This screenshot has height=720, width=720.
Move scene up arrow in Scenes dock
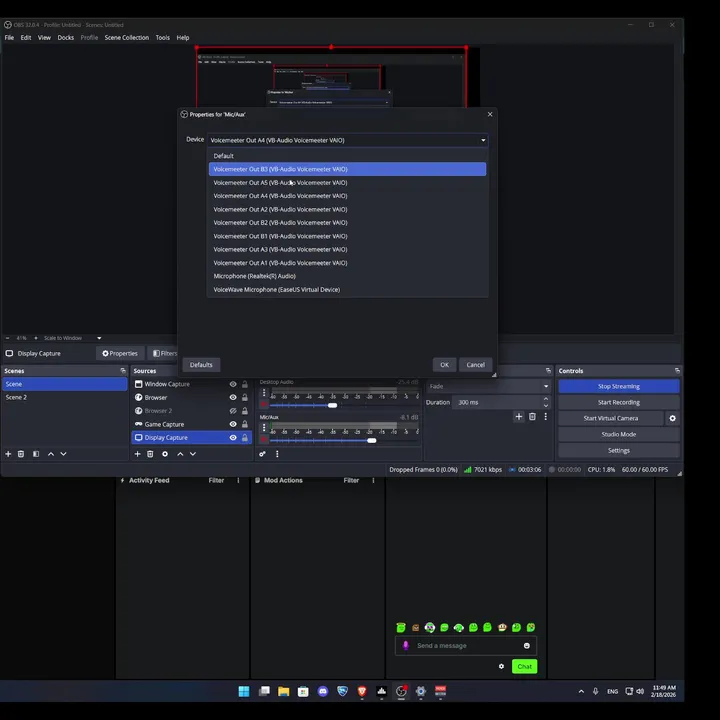pos(51,454)
